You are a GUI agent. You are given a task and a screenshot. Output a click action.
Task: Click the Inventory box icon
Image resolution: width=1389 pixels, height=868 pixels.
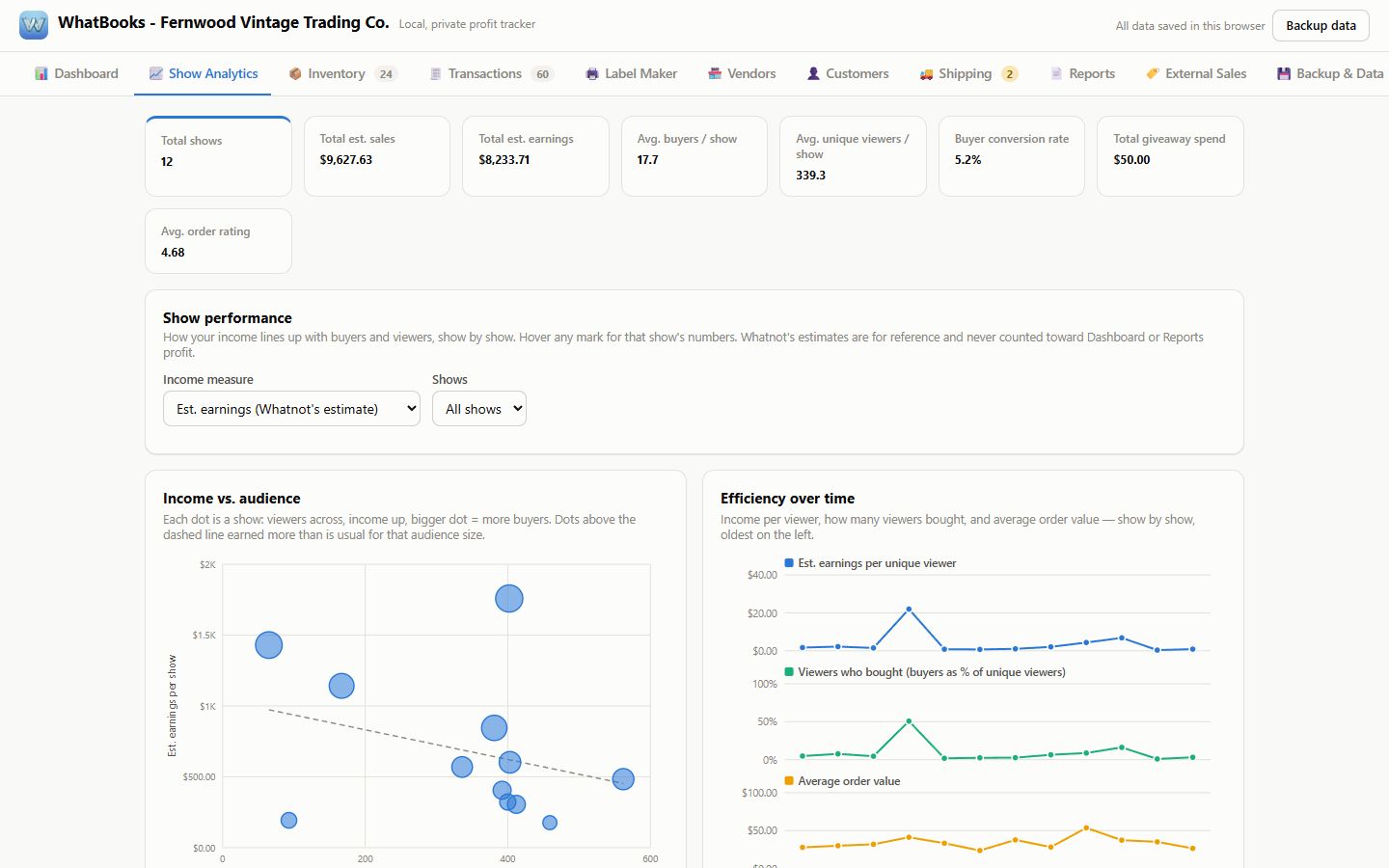point(295,73)
